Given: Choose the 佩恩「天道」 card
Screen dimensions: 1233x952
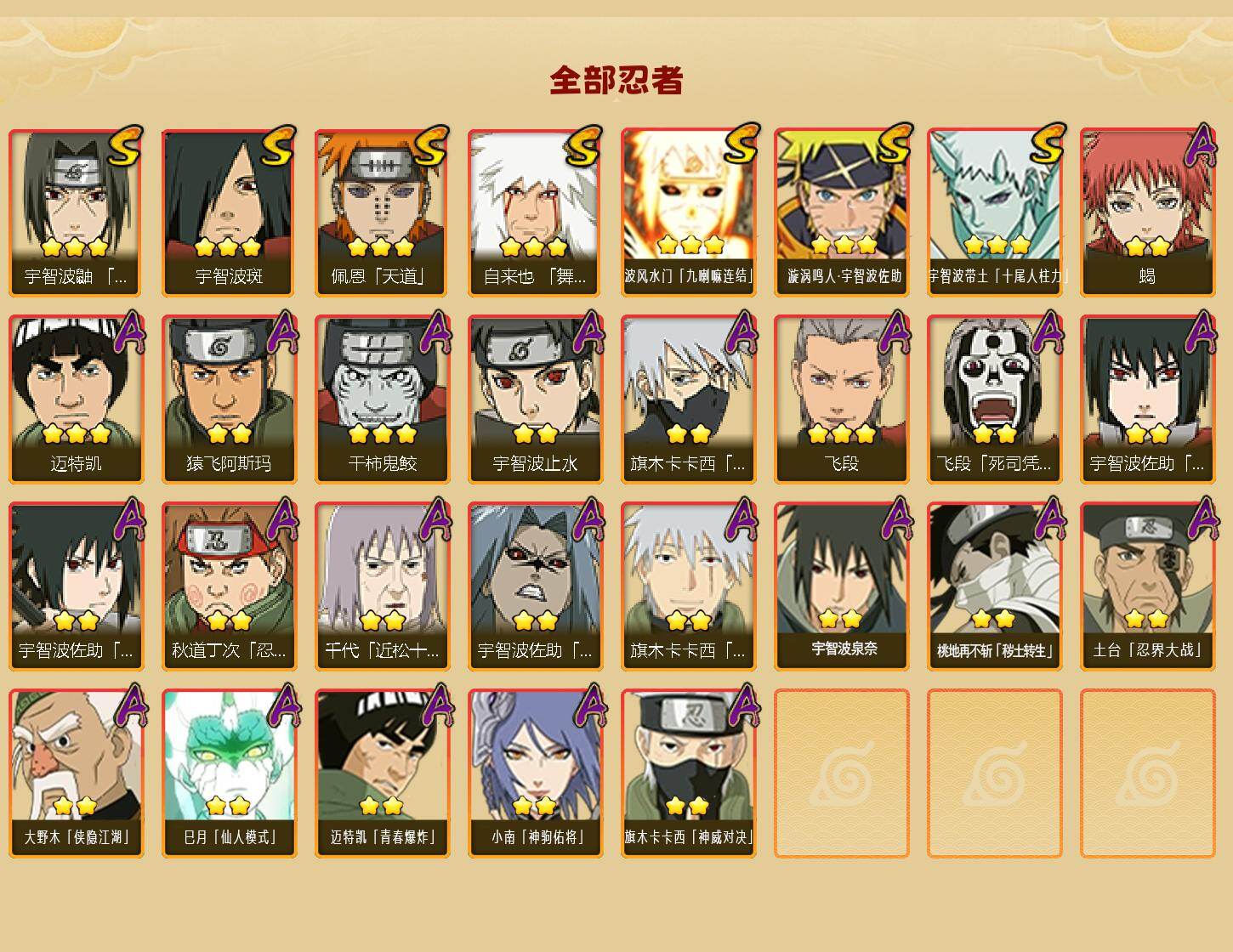Looking at the screenshot, I should click(x=382, y=212).
